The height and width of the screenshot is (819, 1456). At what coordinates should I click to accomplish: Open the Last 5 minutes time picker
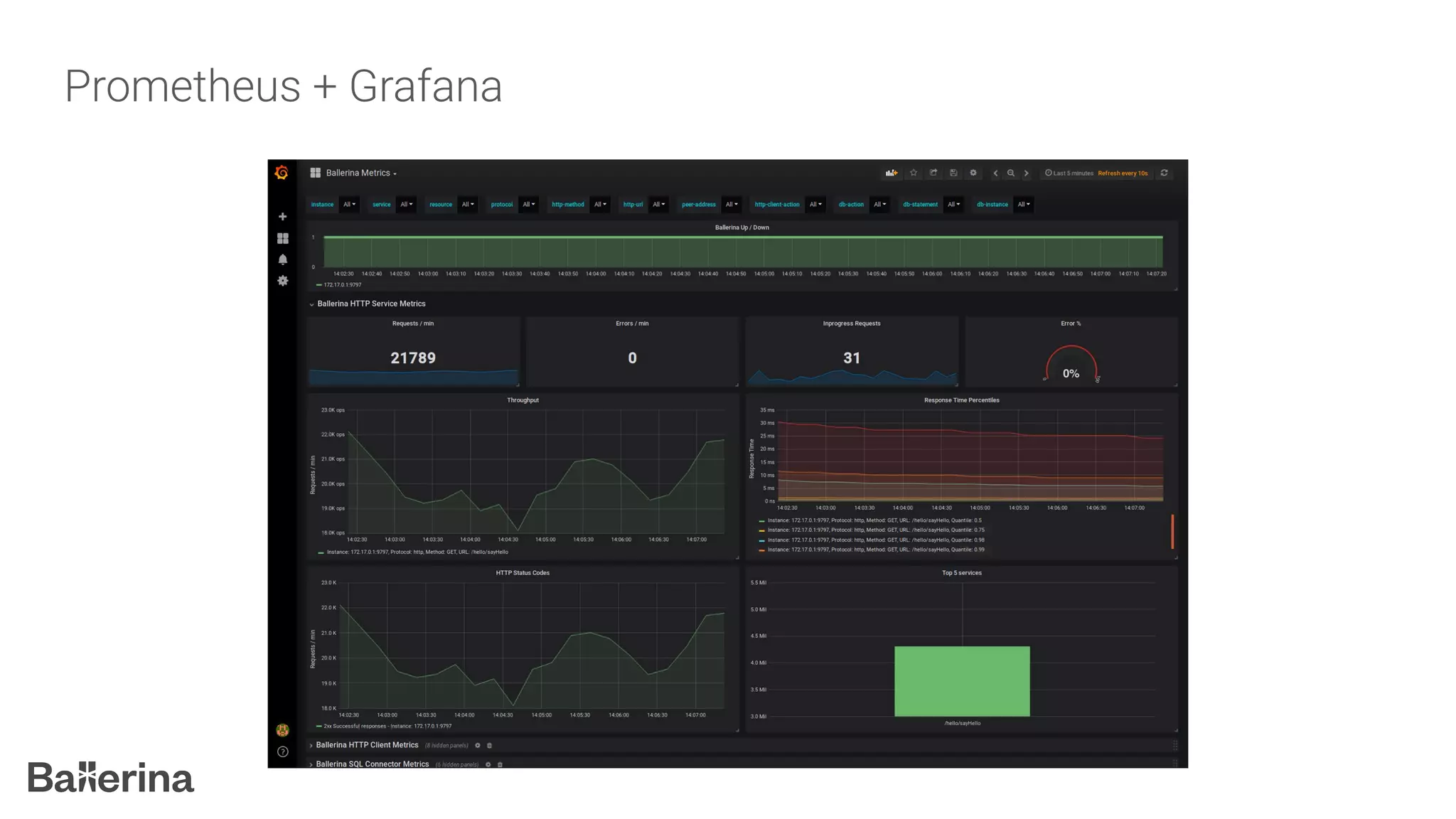point(1072,173)
